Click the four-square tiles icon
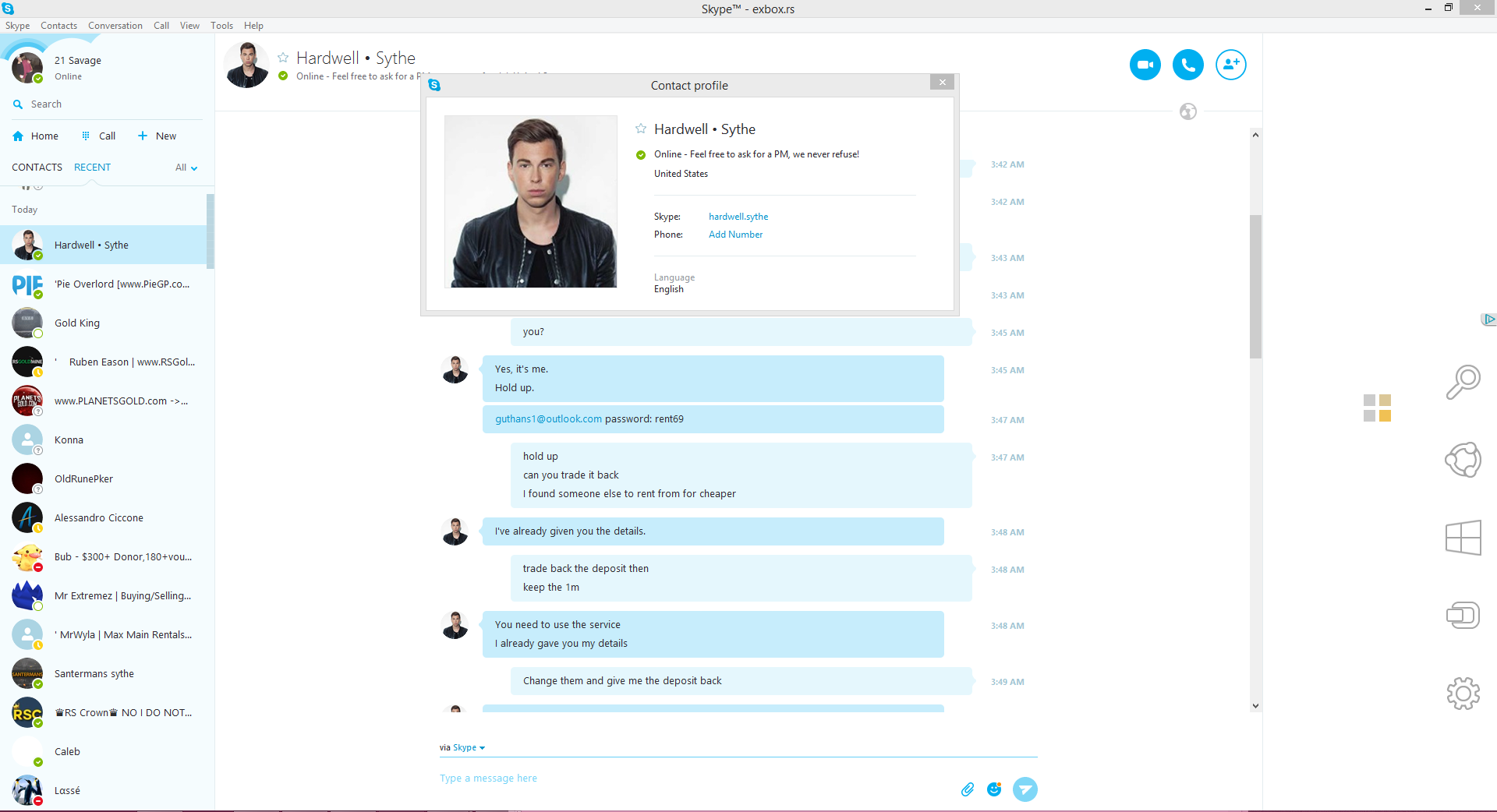The width and height of the screenshot is (1497, 812). 1377,408
